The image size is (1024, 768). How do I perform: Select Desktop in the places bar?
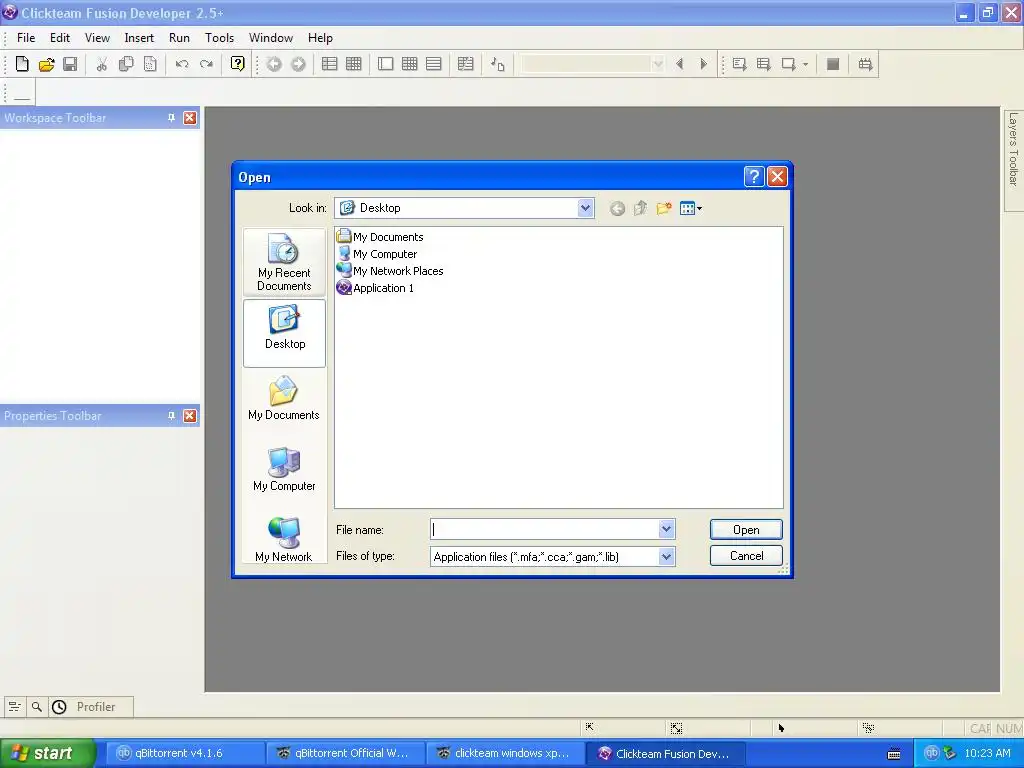284,332
